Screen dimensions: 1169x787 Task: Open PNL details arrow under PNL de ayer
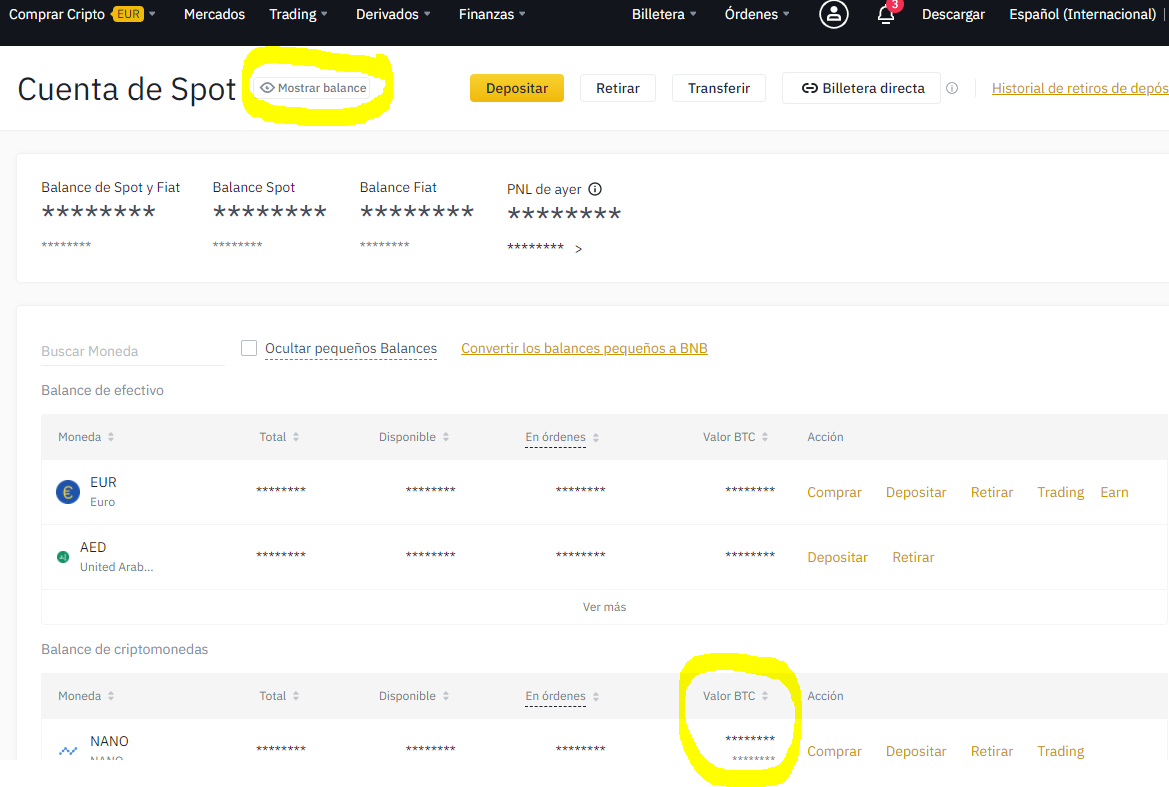pos(579,249)
